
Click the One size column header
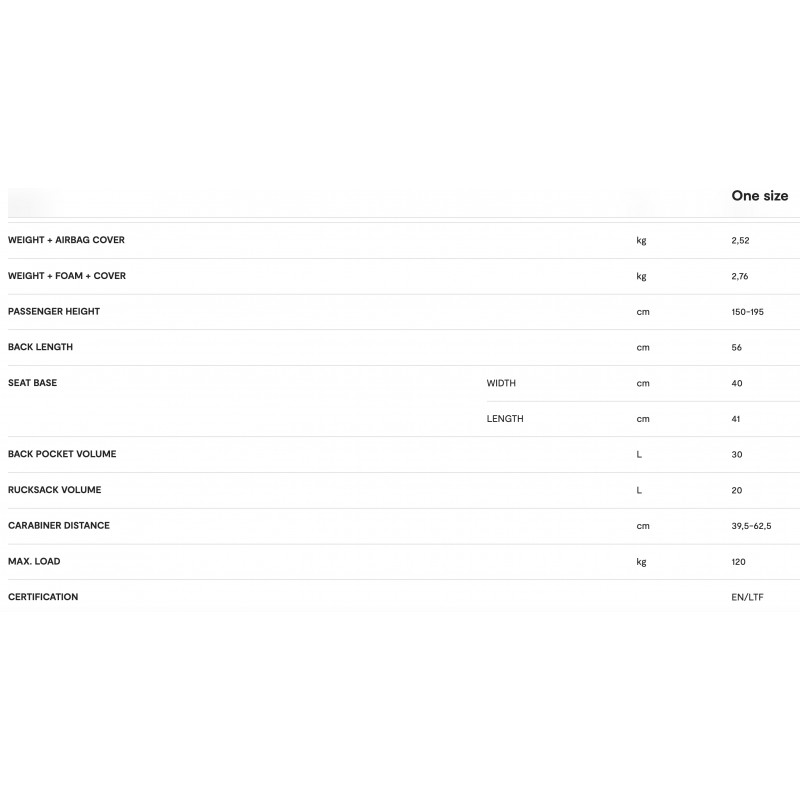point(759,196)
